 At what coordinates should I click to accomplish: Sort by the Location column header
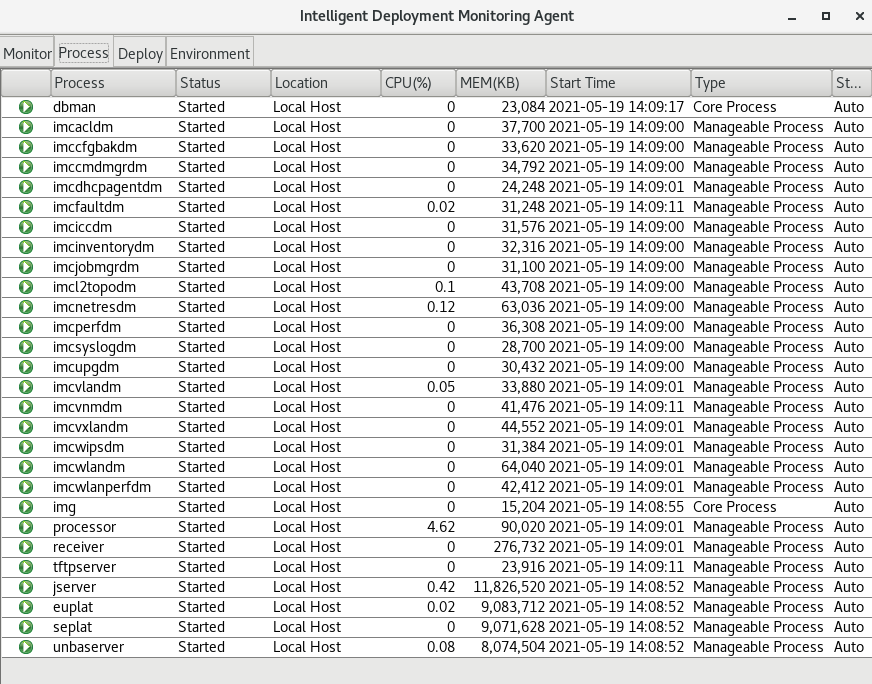click(326, 83)
